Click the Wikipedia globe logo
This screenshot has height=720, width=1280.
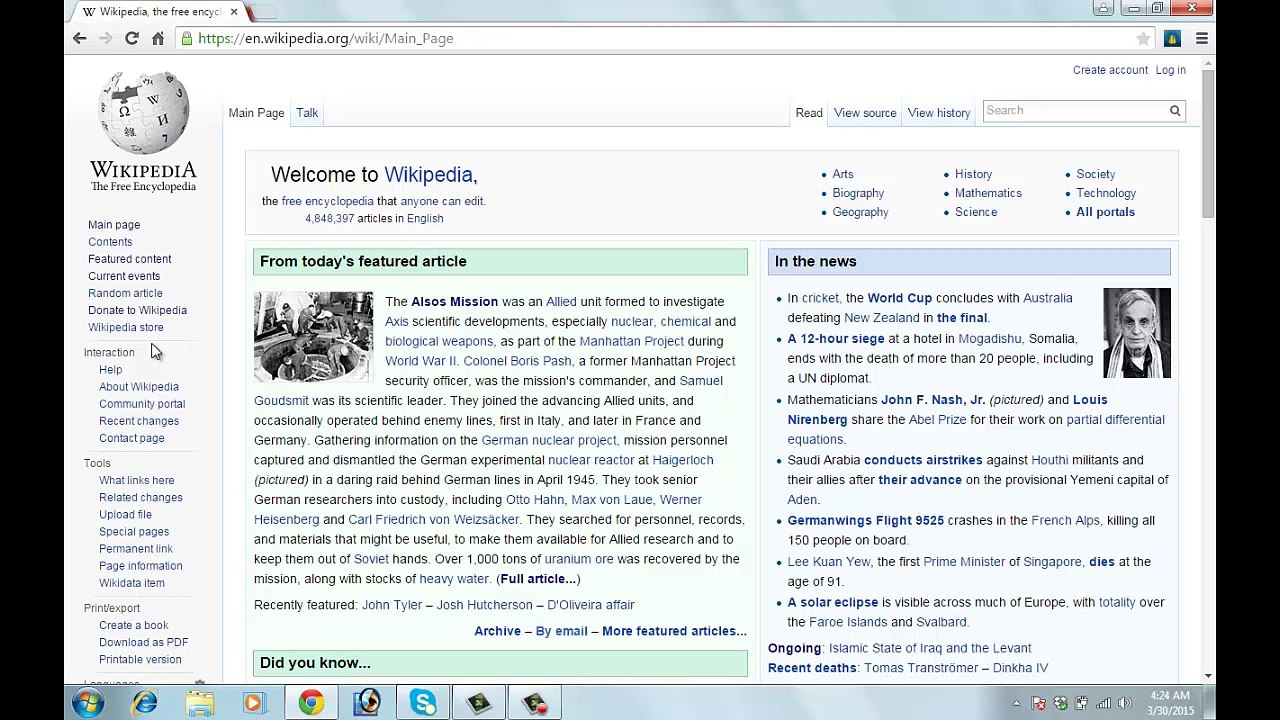143,112
